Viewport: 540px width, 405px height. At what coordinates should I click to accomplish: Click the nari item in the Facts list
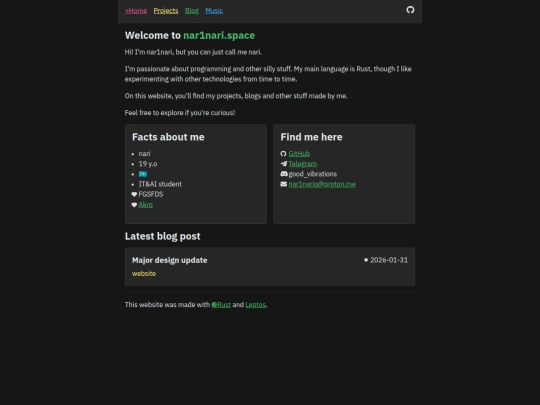(x=145, y=154)
